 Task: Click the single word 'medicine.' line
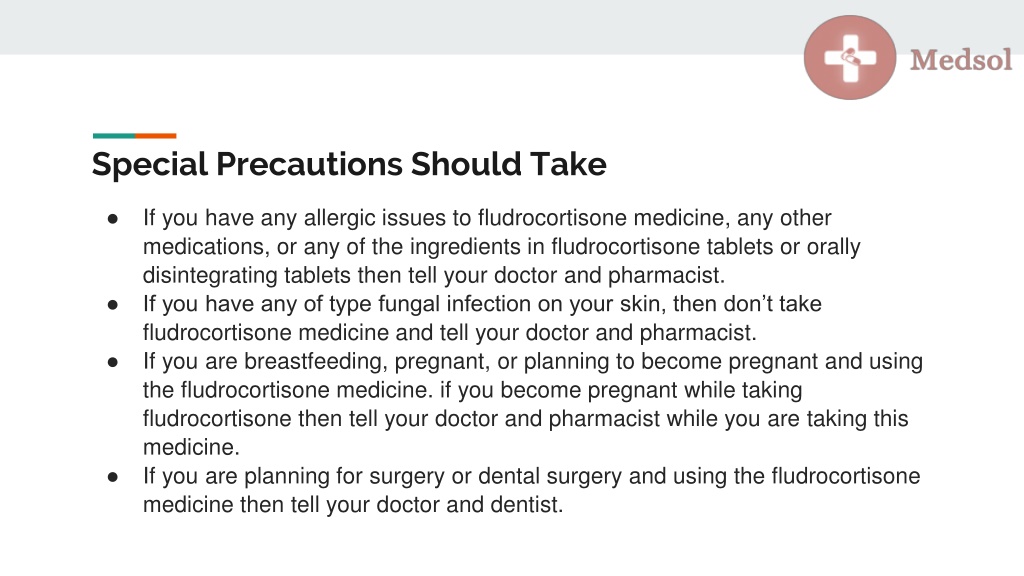(x=191, y=447)
